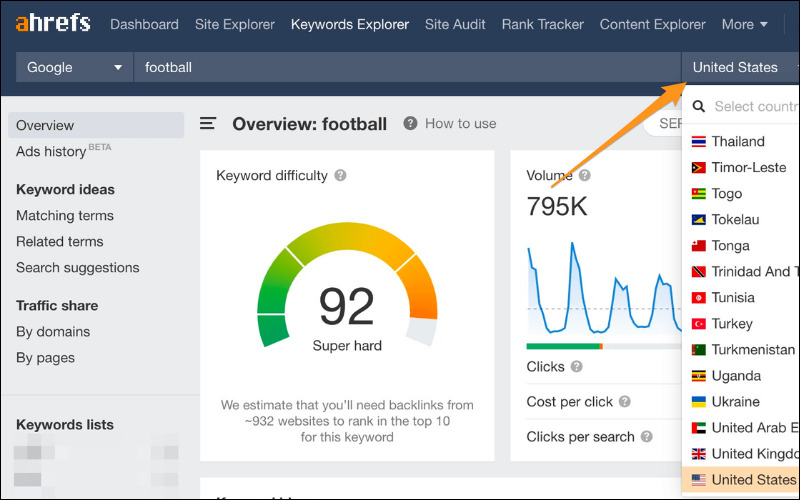Screen dimensions: 800x500
Task: Choose Togo in the country list
Action: tap(741, 193)
